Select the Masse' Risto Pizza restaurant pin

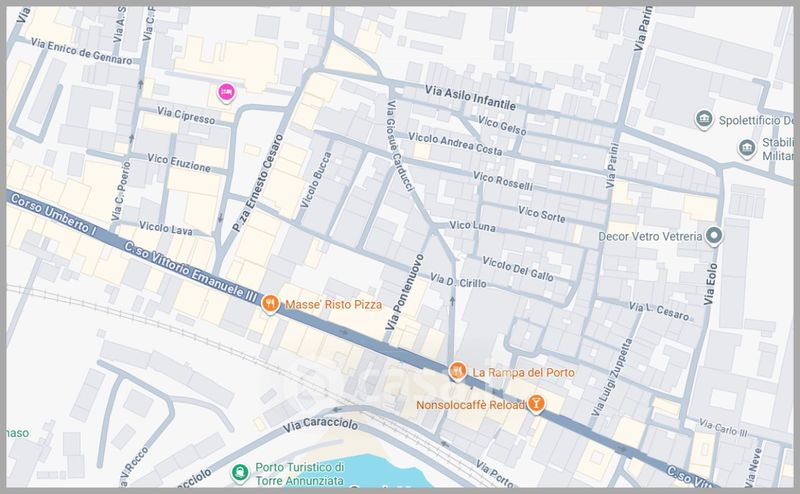coord(270,306)
